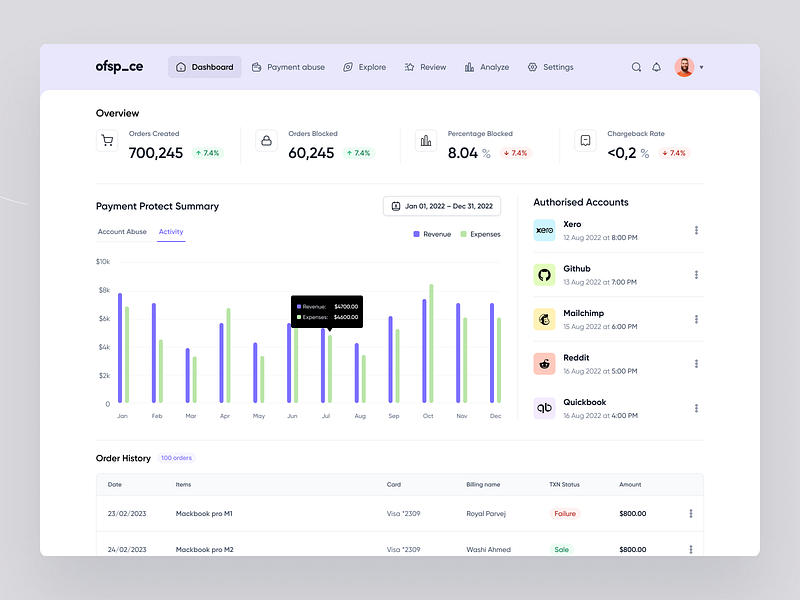The width and height of the screenshot is (800, 600).
Task: Click the October bar in the chart
Action: click(426, 350)
